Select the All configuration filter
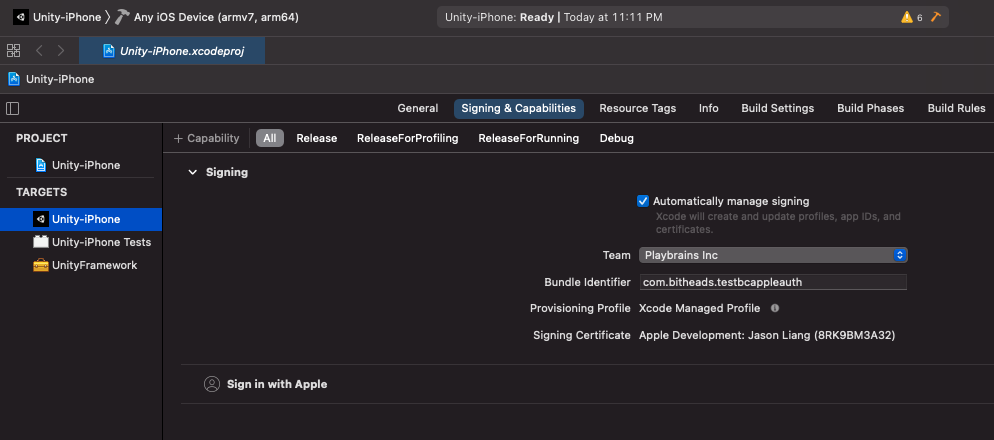 270,138
